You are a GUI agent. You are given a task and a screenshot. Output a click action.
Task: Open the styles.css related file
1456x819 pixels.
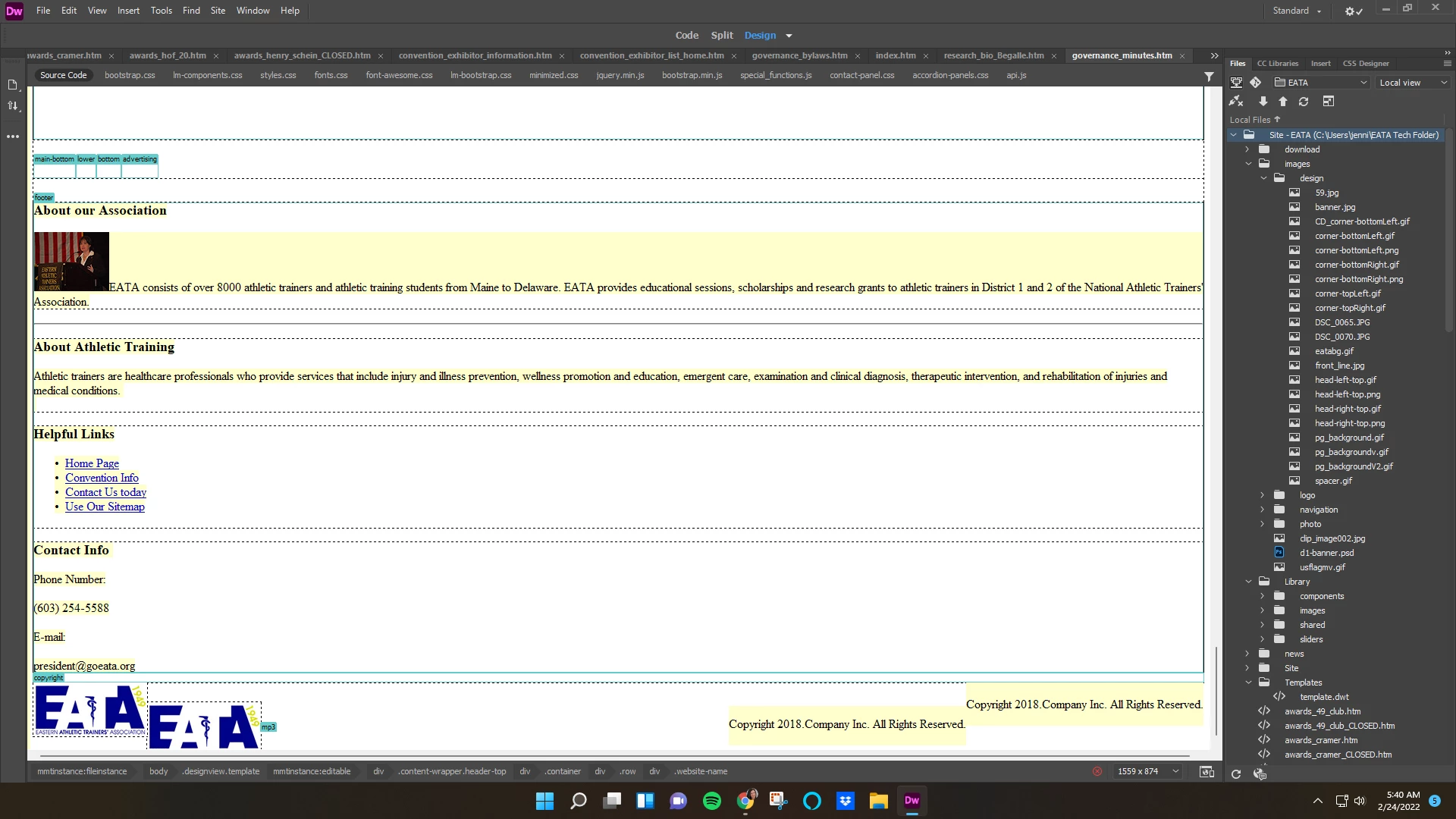tap(278, 75)
